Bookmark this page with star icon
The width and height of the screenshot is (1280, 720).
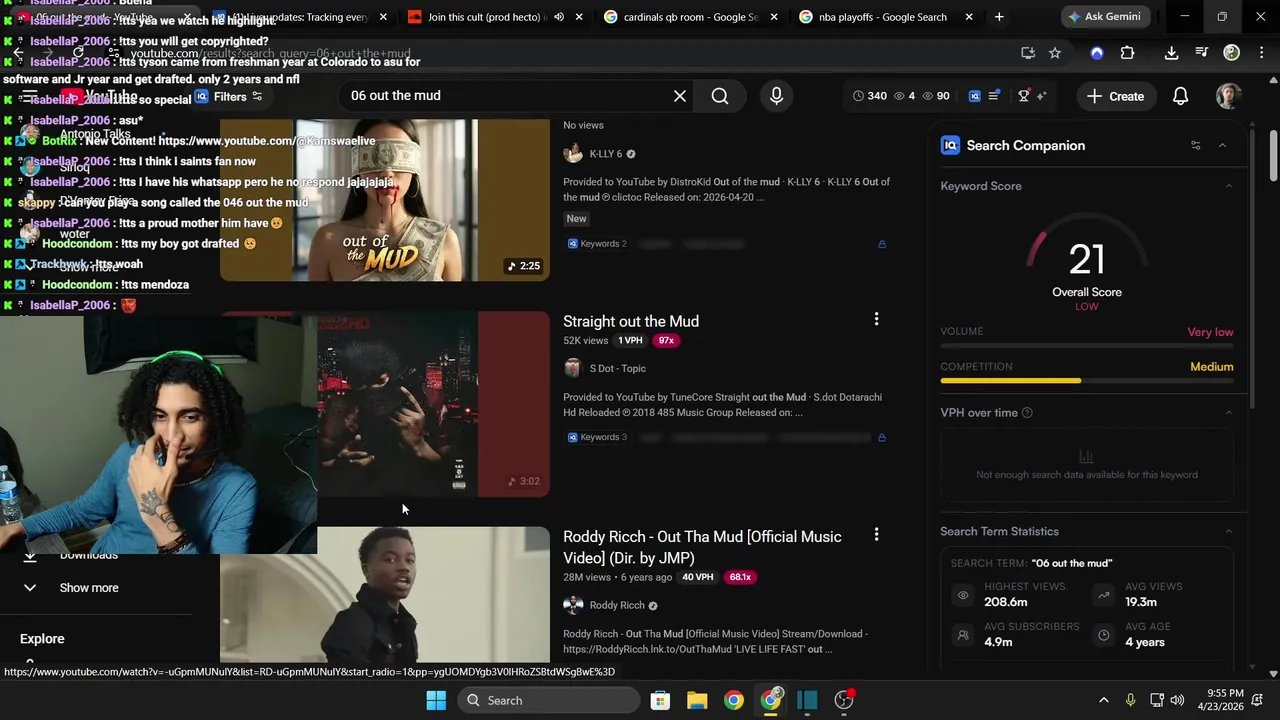click(1055, 53)
